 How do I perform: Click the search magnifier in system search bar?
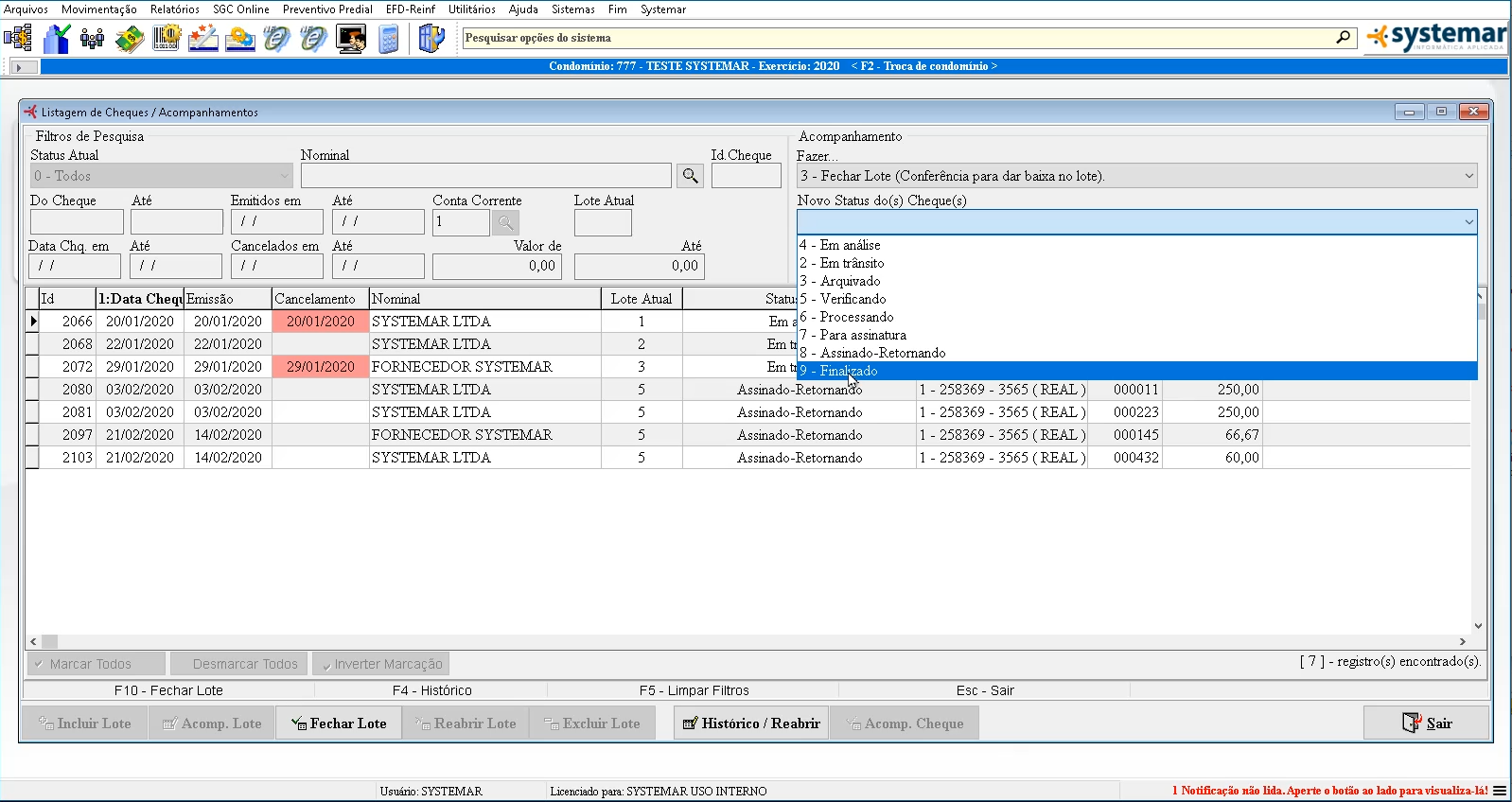[x=1343, y=38]
